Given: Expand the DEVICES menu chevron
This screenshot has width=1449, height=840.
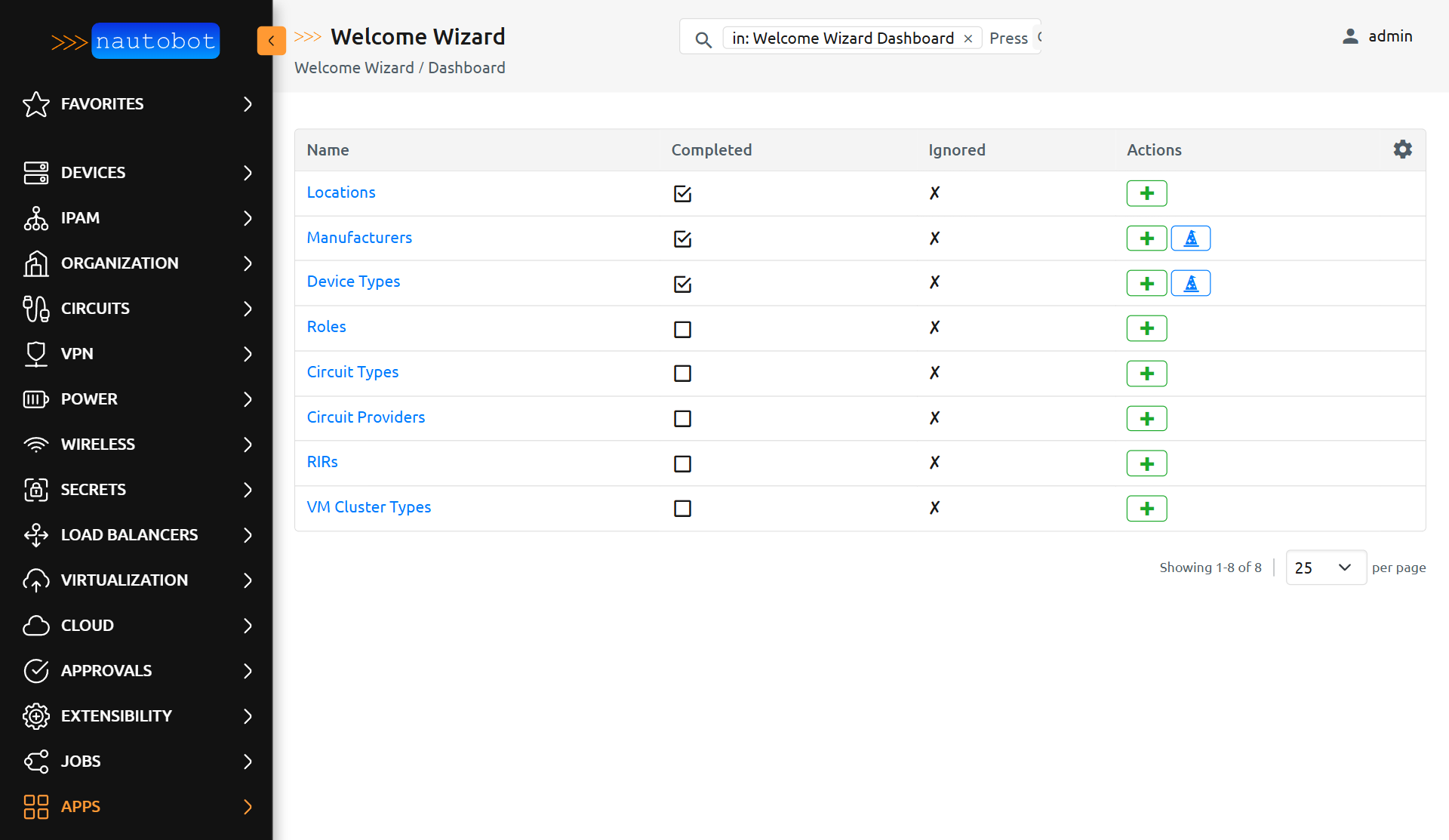Looking at the screenshot, I should click(248, 173).
